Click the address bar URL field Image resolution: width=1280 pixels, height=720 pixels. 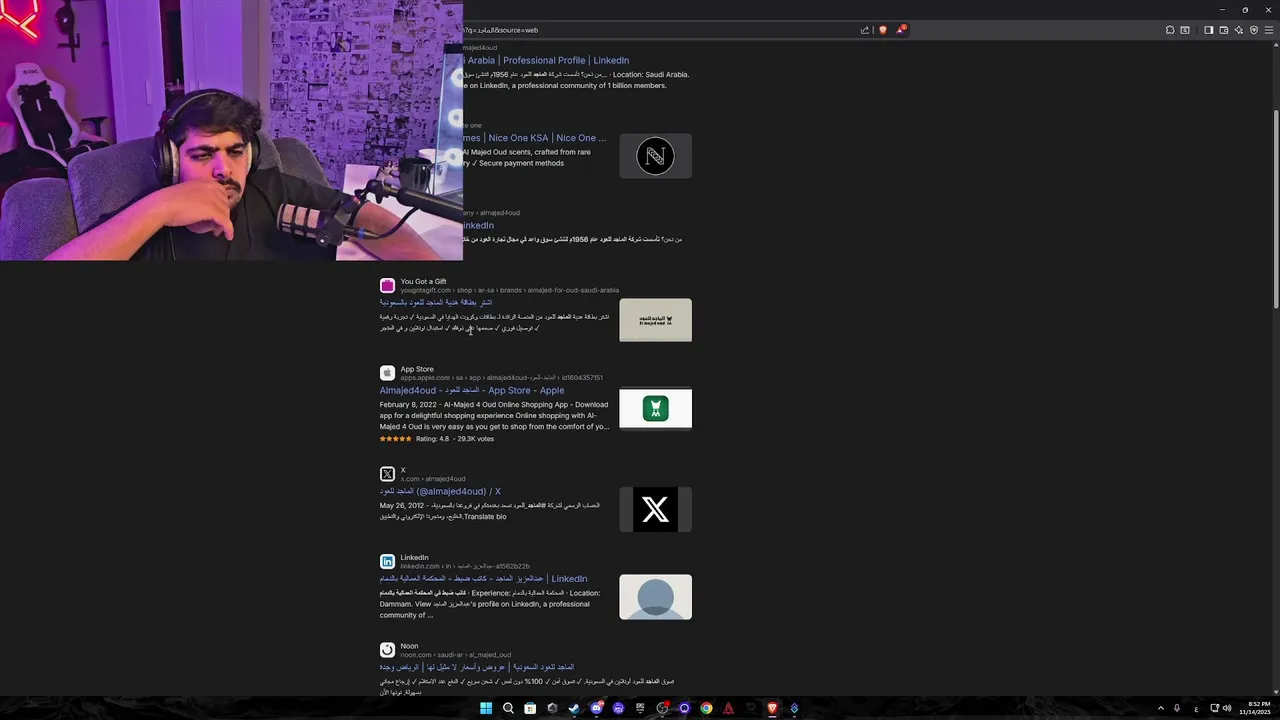point(660,30)
